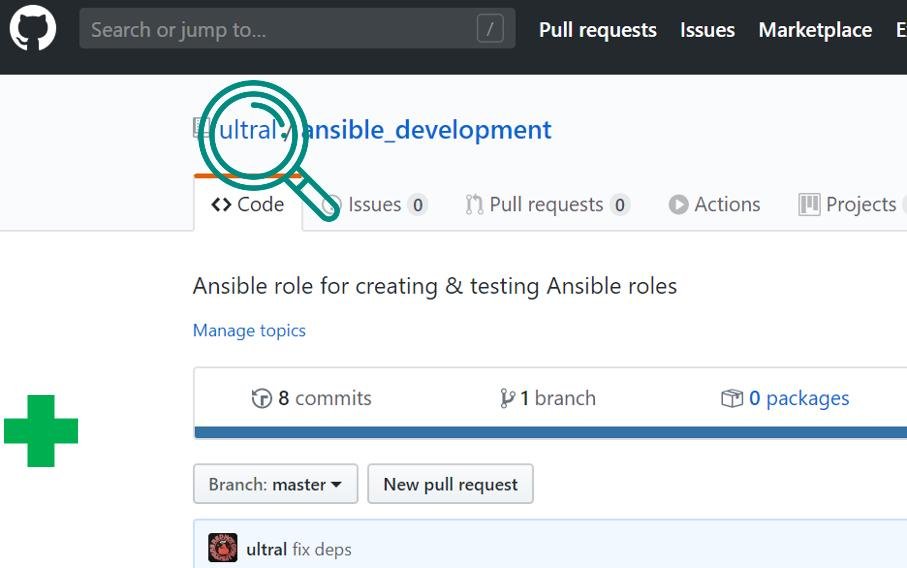Click the blue language bar

point(551,432)
